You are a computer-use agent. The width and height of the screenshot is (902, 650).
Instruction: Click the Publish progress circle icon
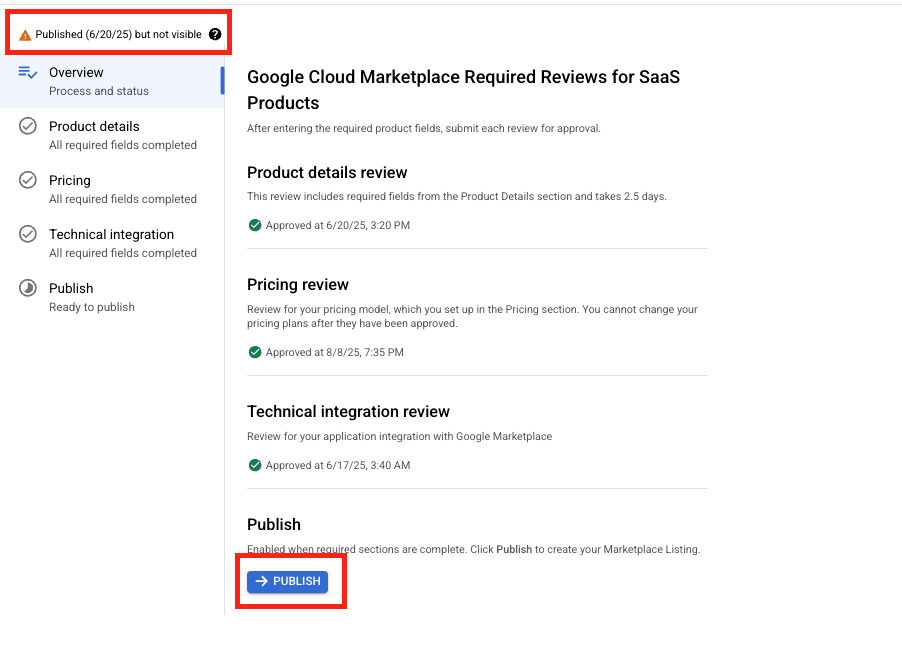(28, 288)
